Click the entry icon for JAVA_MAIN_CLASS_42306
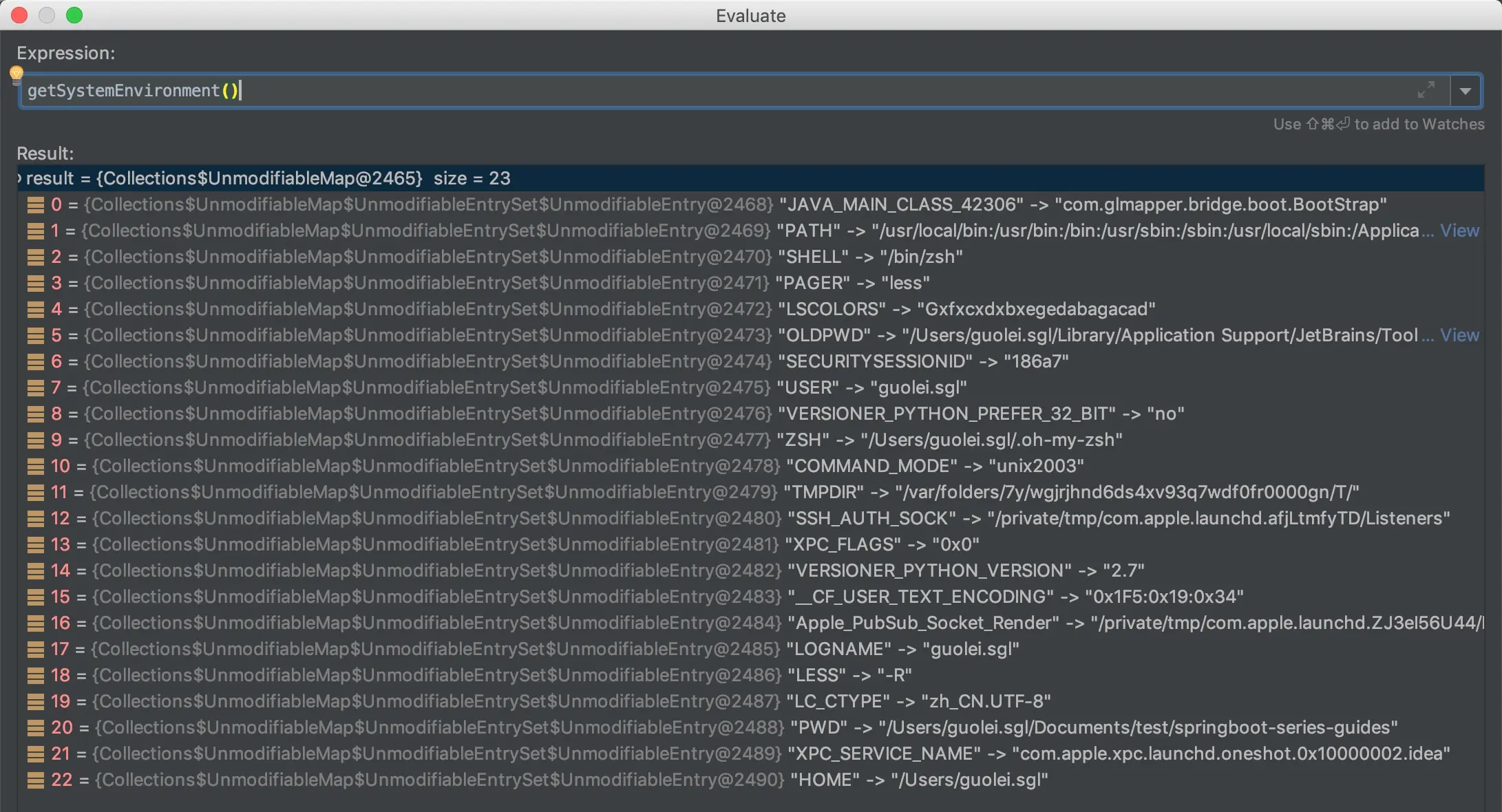This screenshot has width=1502, height=812. 35,204
